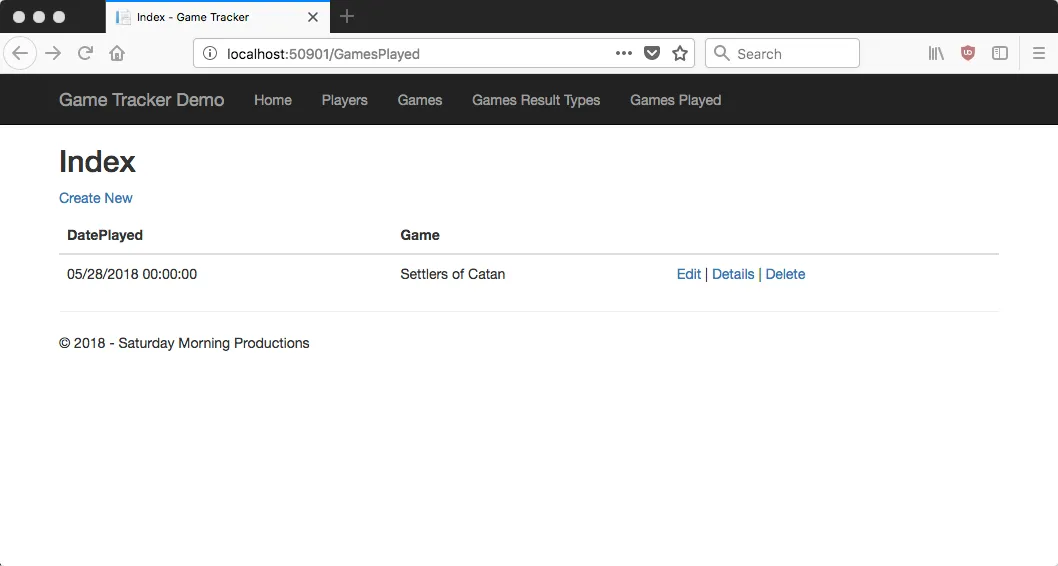The image size is (1058, 566).
Task: Close the Index - Game Tracker tab
Action: point(312,17)
